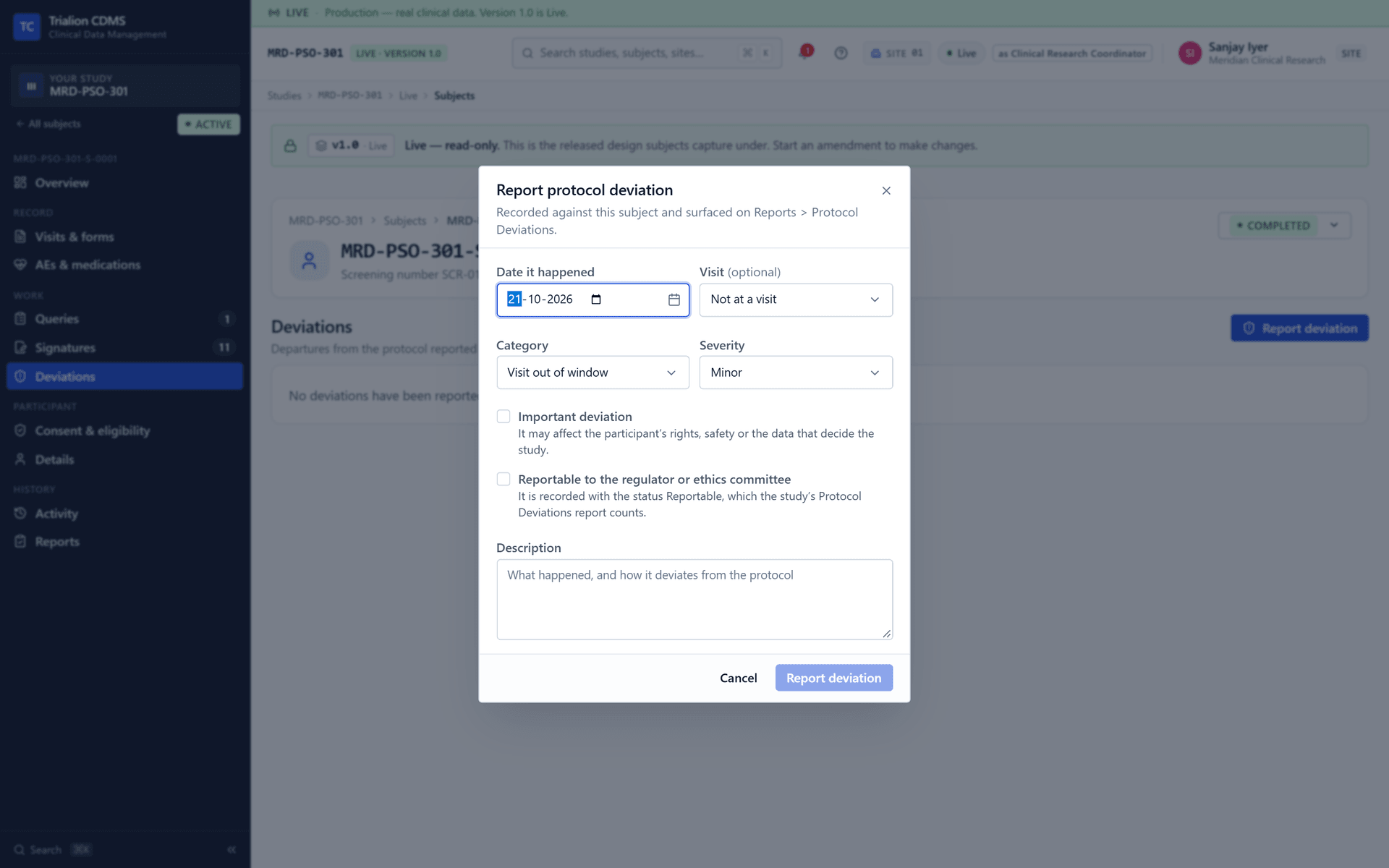Open Activity in sidebar

pos(124,514)
